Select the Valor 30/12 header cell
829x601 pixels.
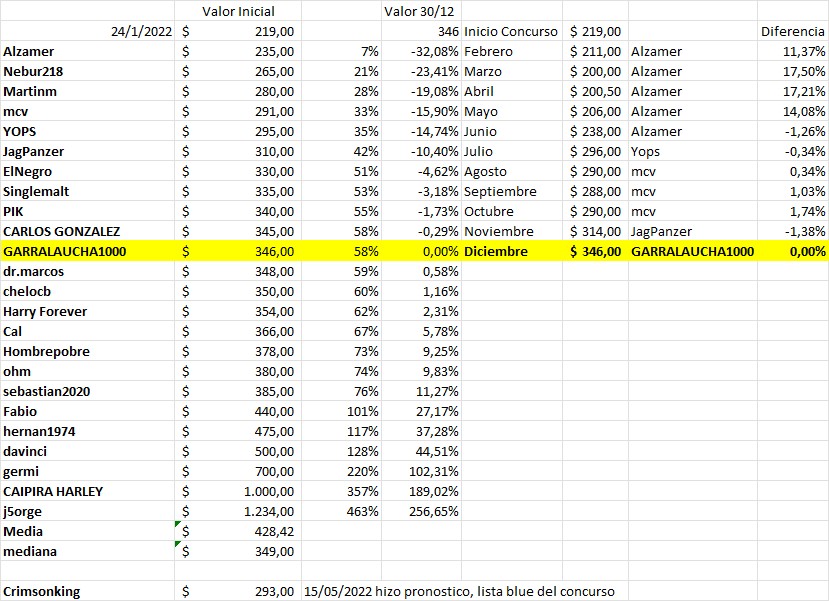(418, 11)
